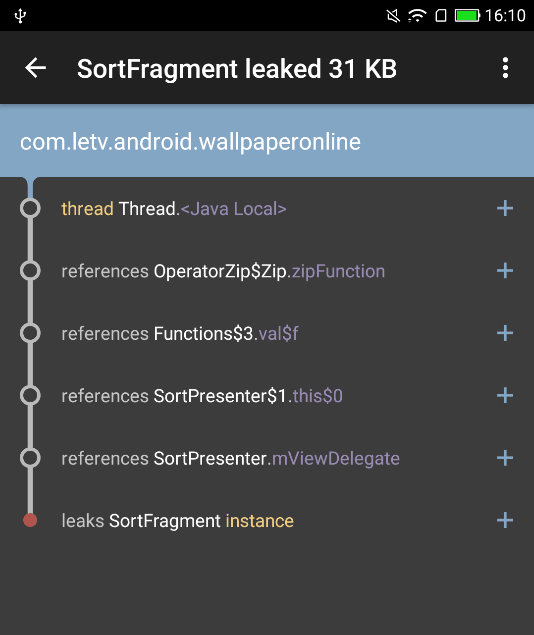Expand OperatorZip$Zip.zipFunction details with plus
Image resolution: width=534 pixels, height=635 pixels.
[x=505, y=271]
